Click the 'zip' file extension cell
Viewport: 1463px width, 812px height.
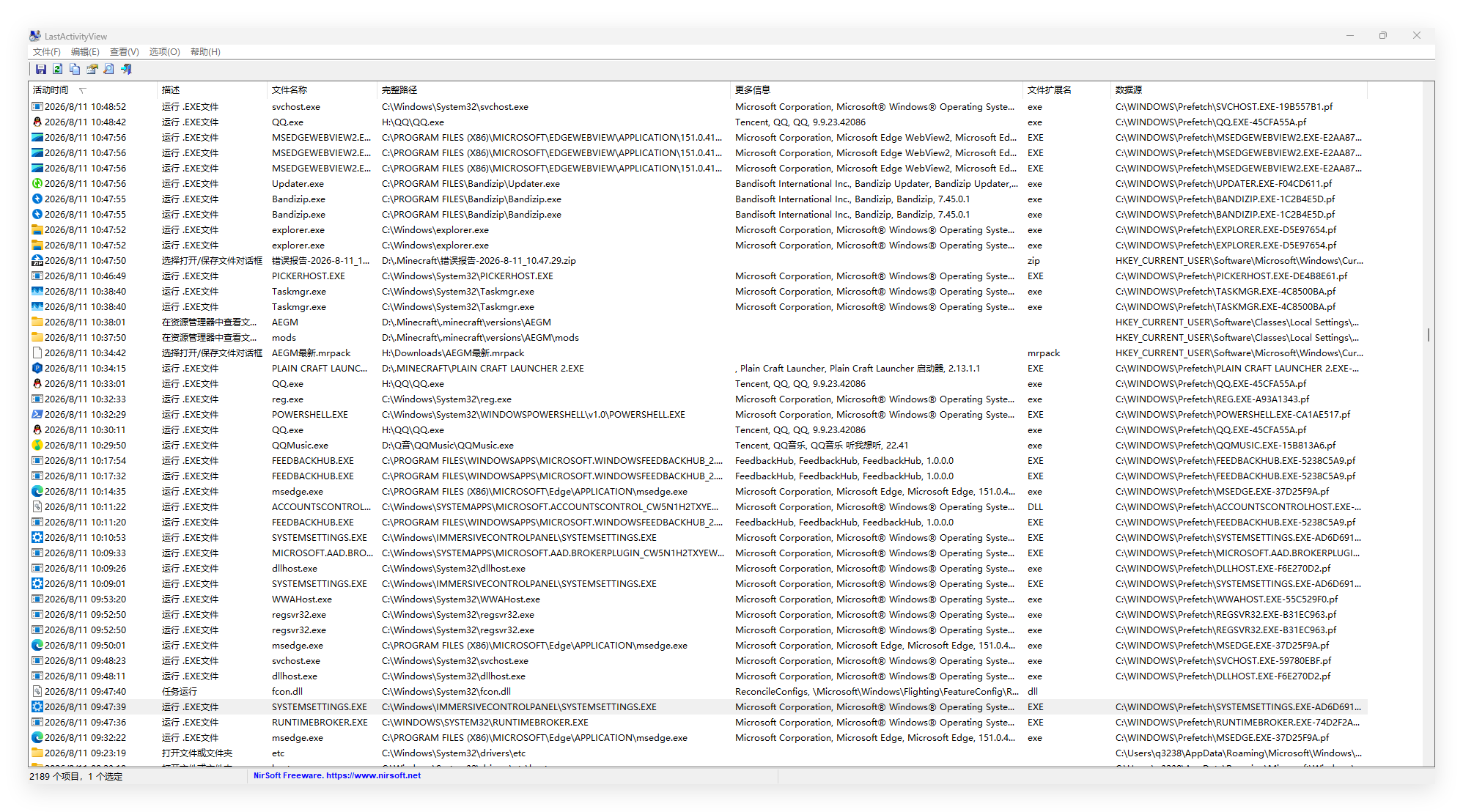click(x=1033, y=261)
